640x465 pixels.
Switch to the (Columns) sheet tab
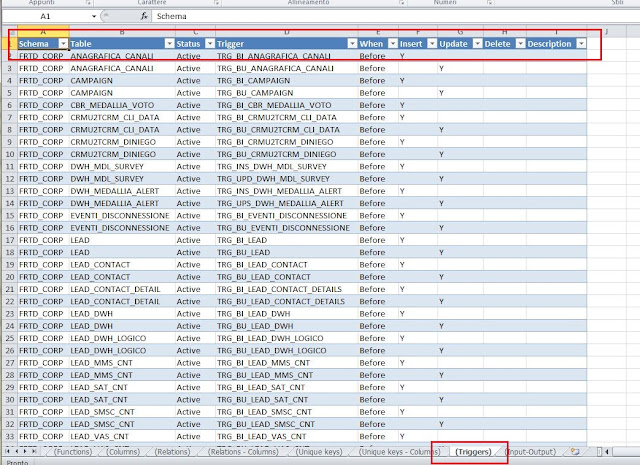123,452
